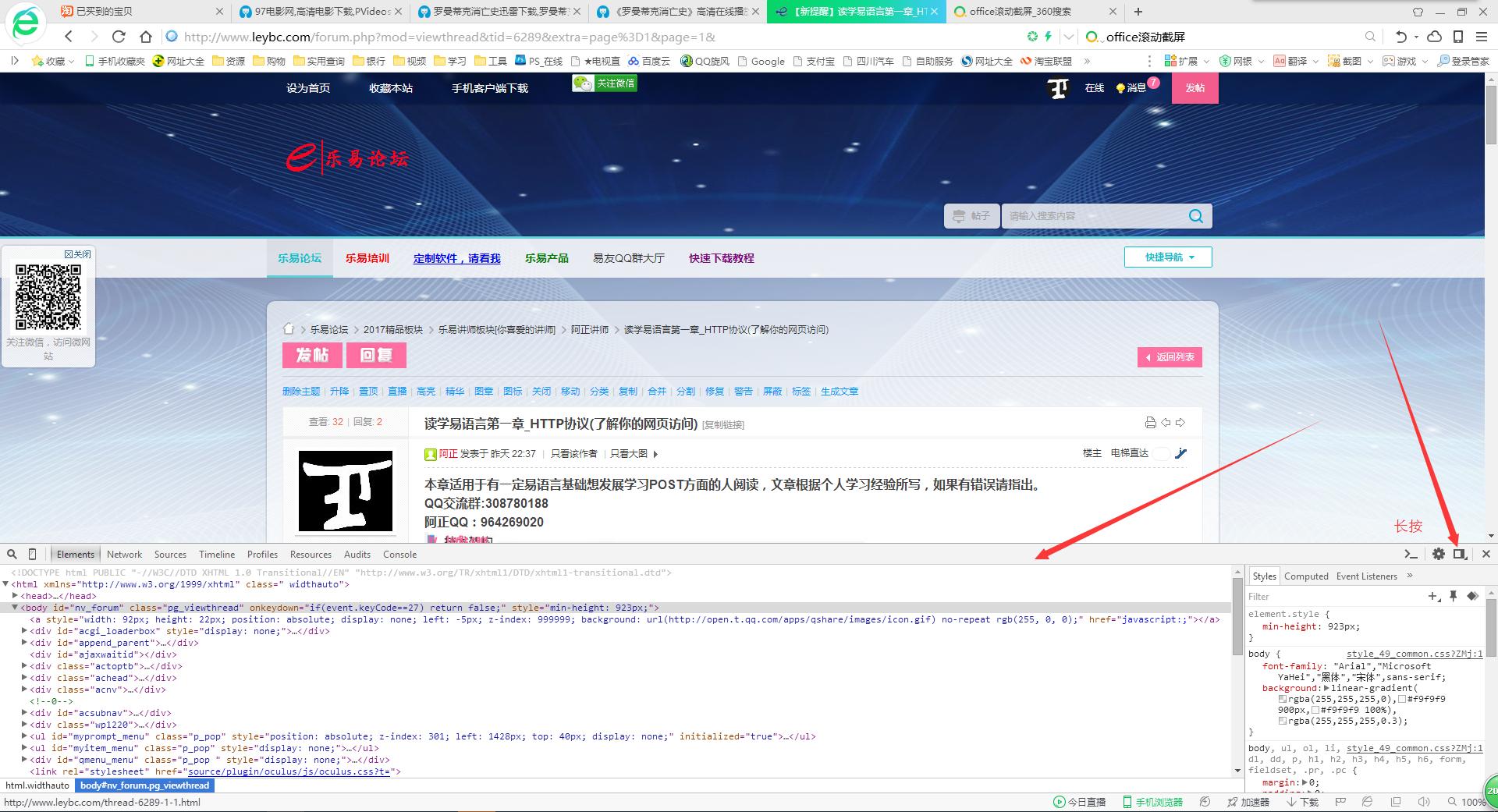
Task: Switch to the Network tab in DevTools
Action: pyautogui.click(x=124, y=554)
